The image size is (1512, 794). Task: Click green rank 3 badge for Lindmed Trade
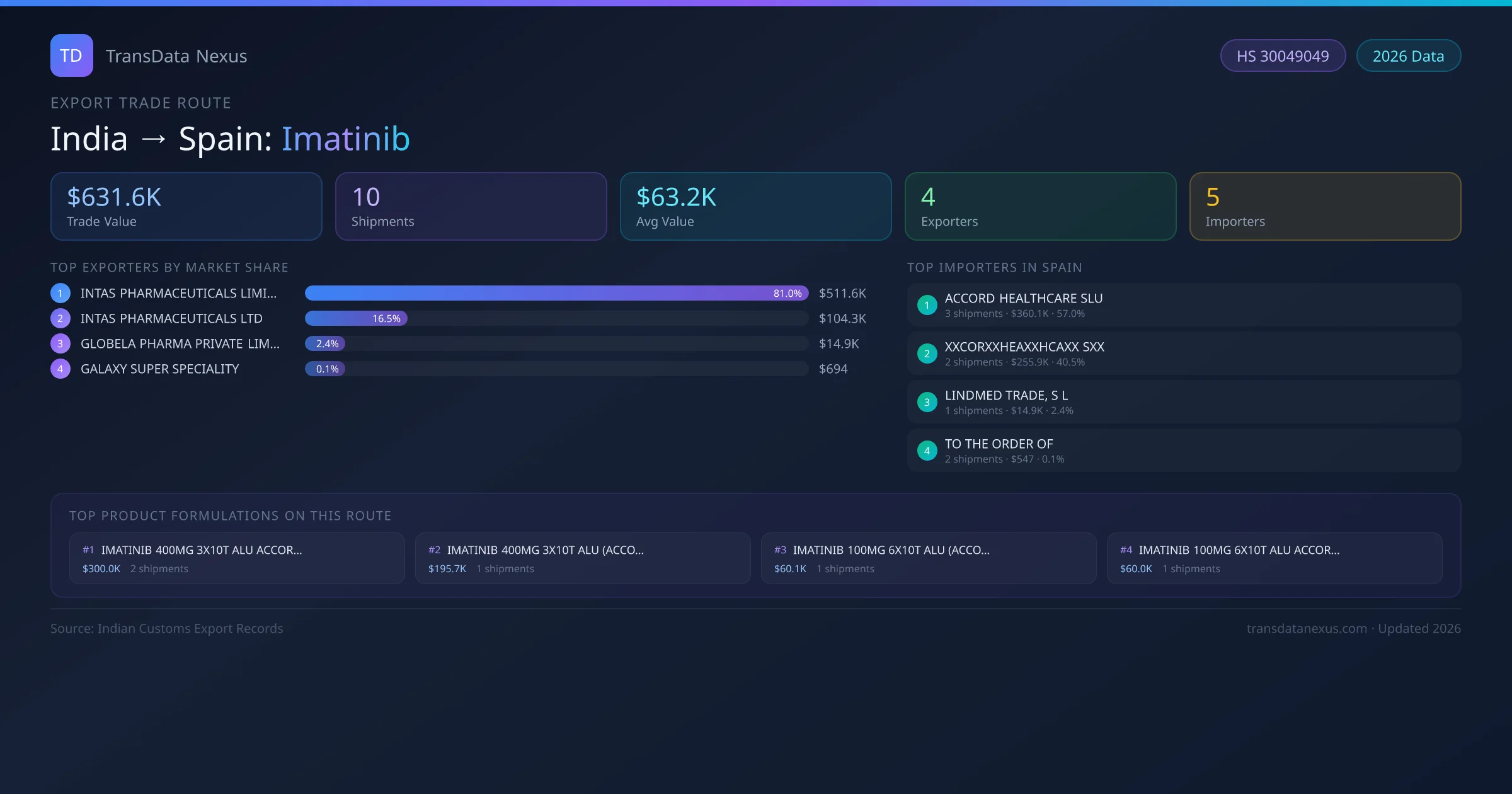click(x=927, y=402)
